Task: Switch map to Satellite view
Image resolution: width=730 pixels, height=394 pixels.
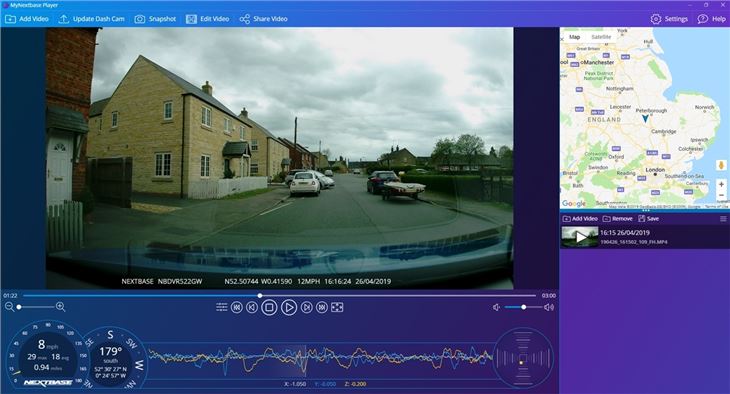Action: pyautogui.click(x=601, y=37)
